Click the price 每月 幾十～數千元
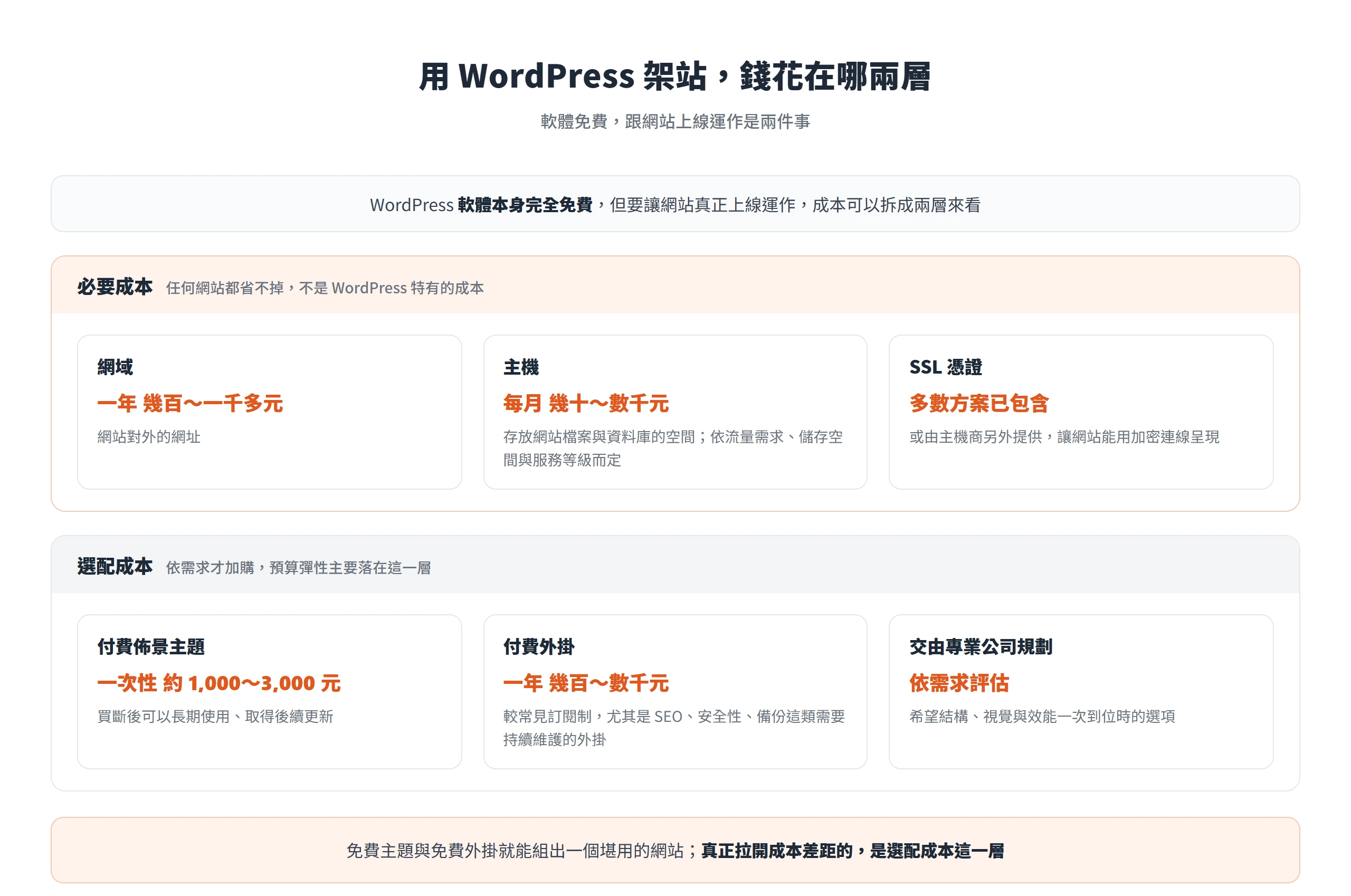Viewport: 1351px width, 896px height. (586, 404)
